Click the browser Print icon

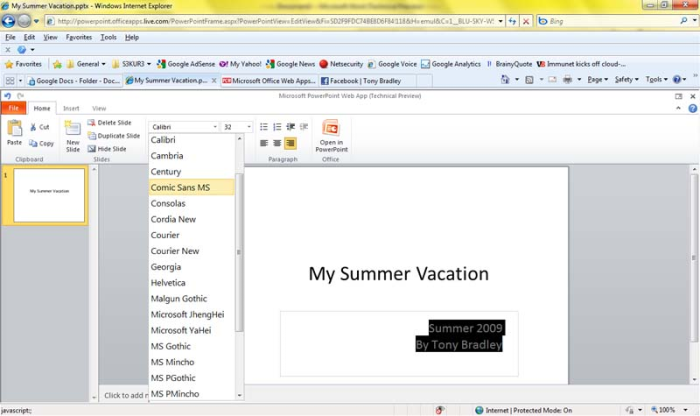pos(567,79)
